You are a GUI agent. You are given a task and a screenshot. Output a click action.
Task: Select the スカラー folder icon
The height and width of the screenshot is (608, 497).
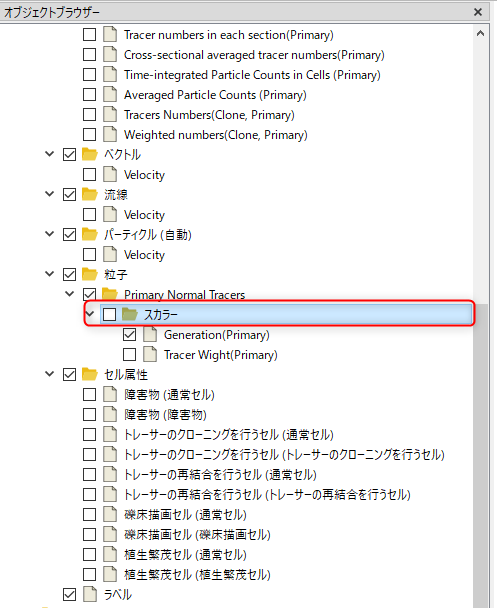130,314
